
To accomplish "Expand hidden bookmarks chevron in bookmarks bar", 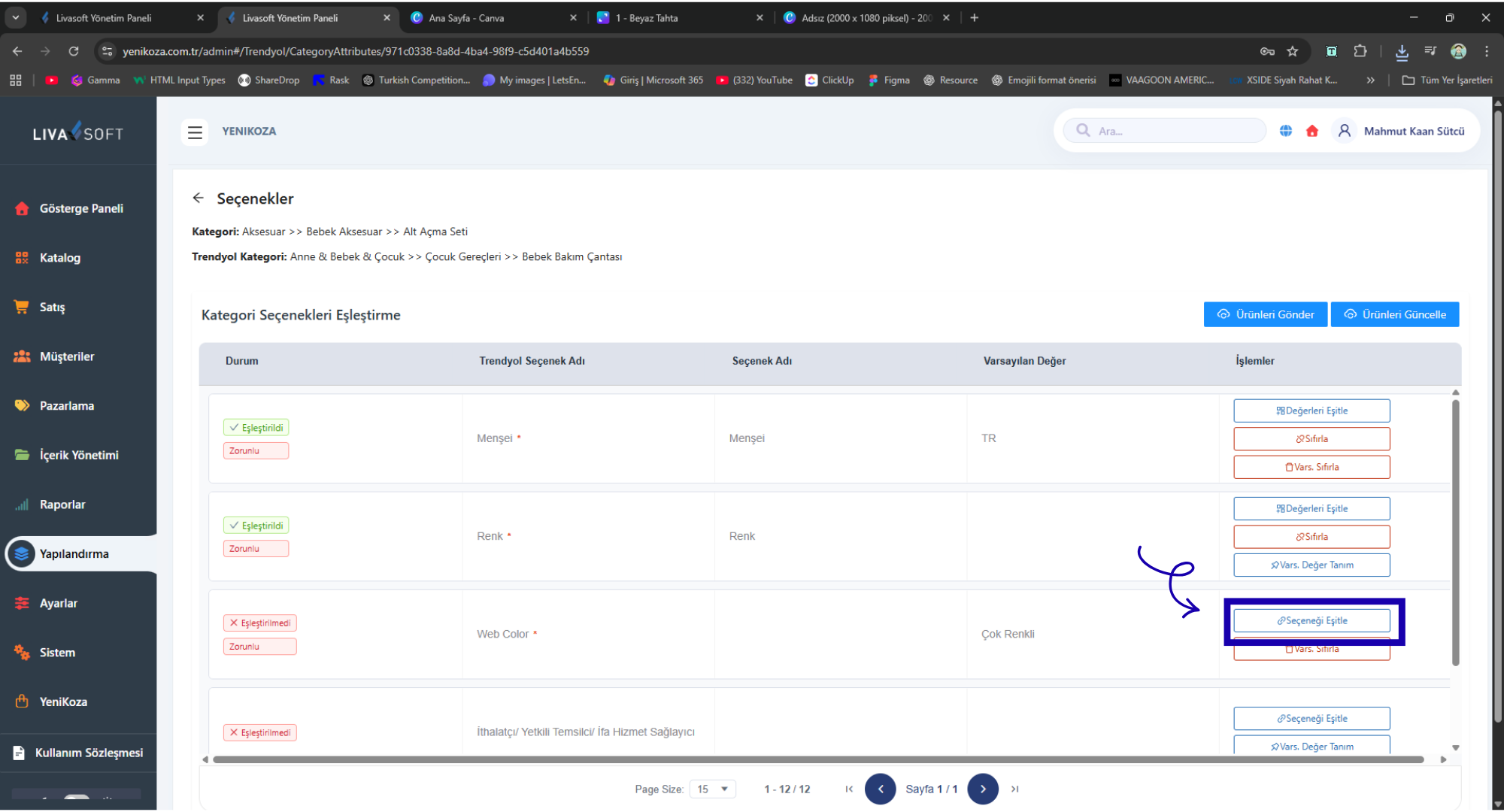I will pyautogui.click(x=1370, y=80).
